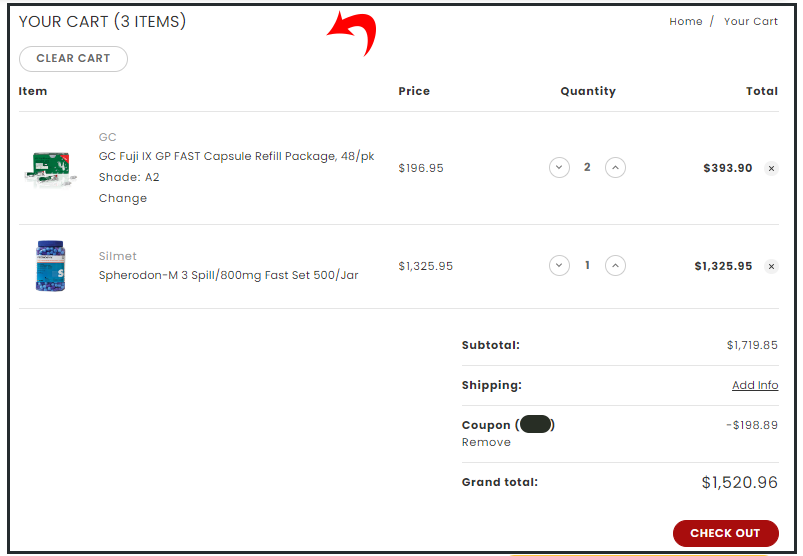
Task: Proceed with the Check Out button
Action: point(725,533)
